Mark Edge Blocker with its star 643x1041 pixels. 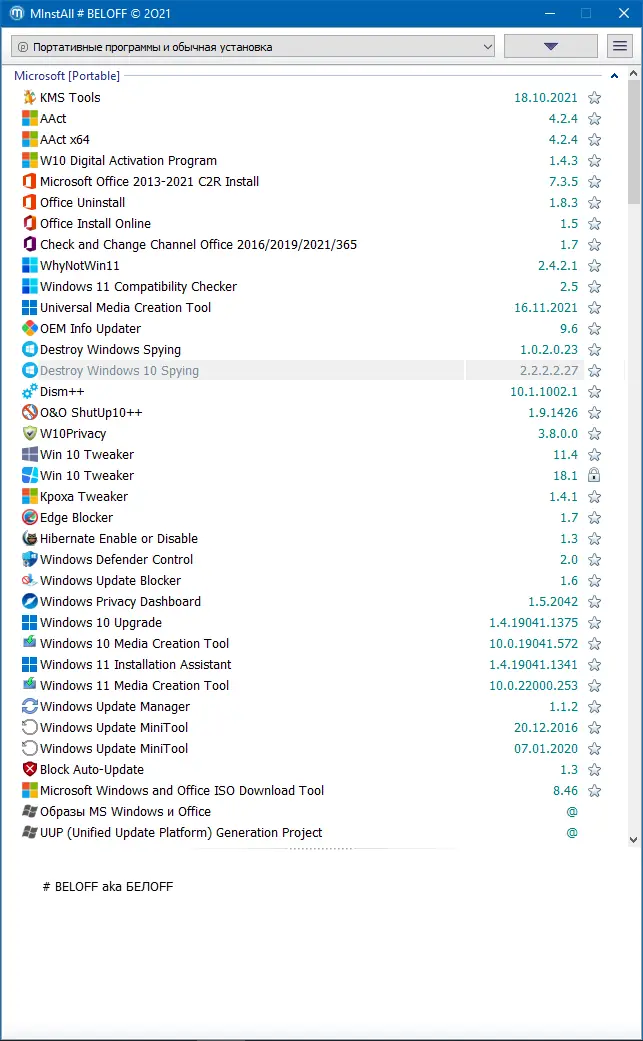click(595, 518)
